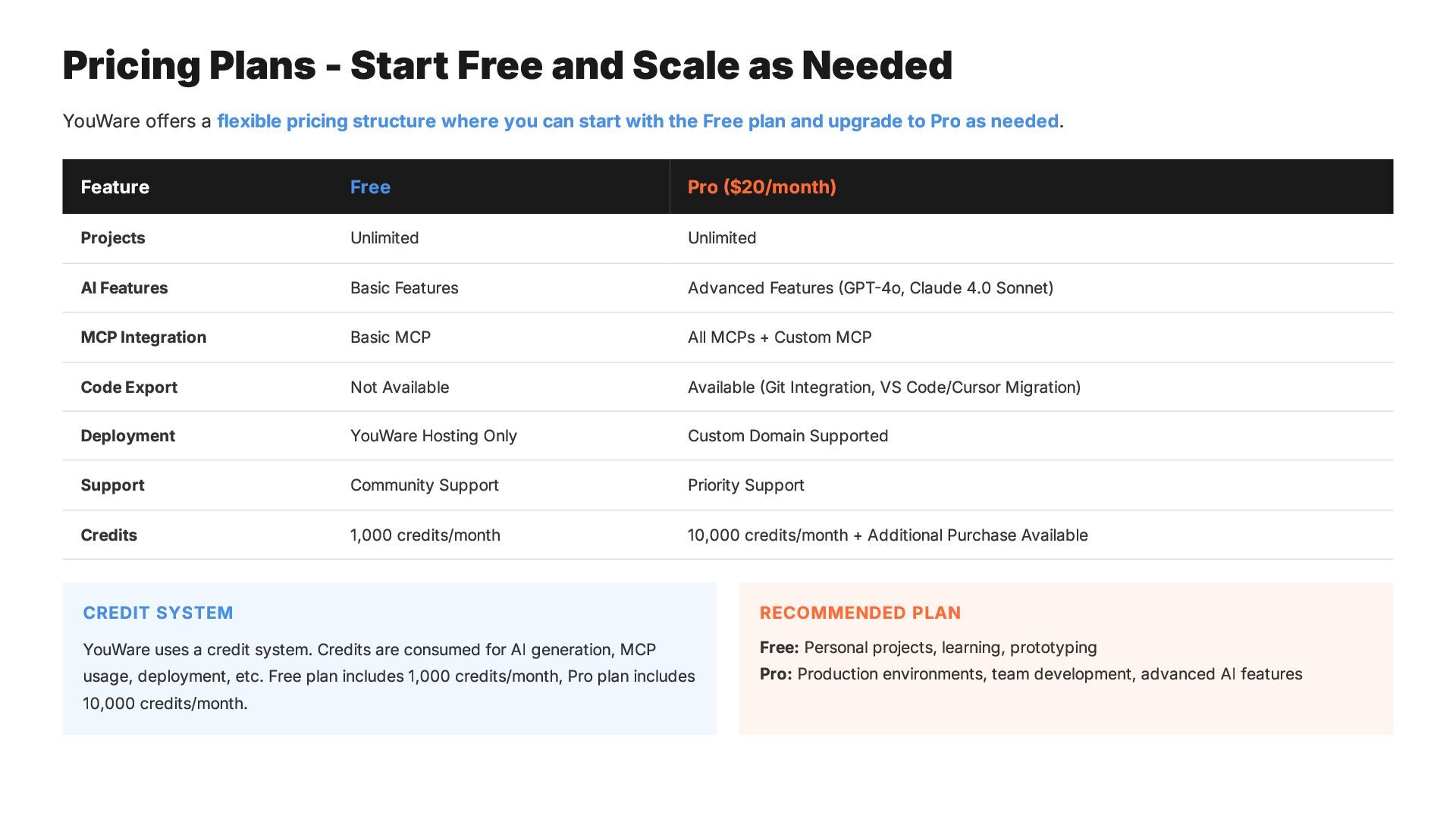Select the Priority Support cell

745,485
